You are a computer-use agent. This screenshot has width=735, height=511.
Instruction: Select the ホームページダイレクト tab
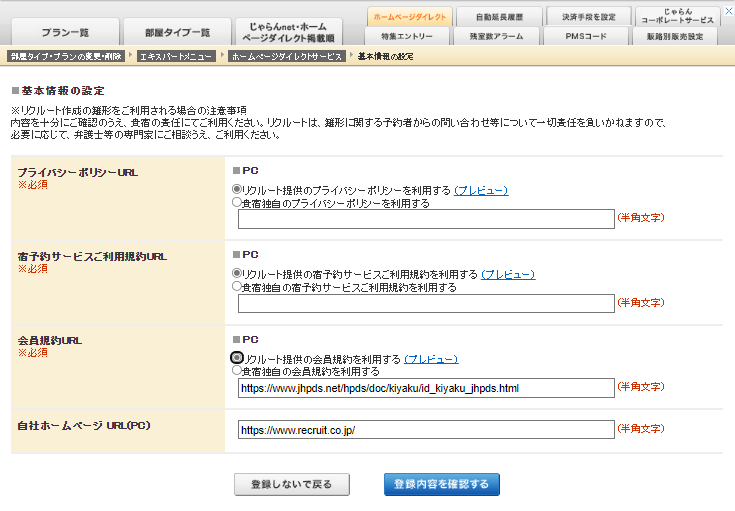point(410,17)
